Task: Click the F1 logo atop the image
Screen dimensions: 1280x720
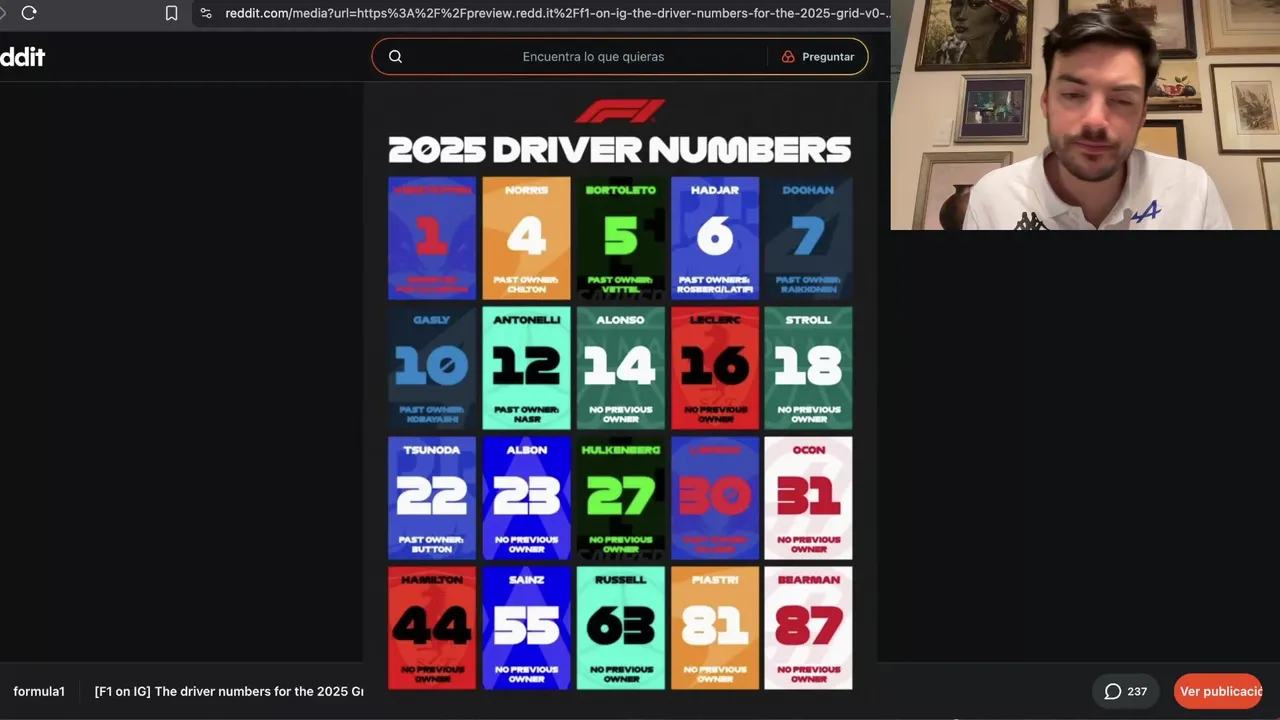Action: [x=620, y=111]
